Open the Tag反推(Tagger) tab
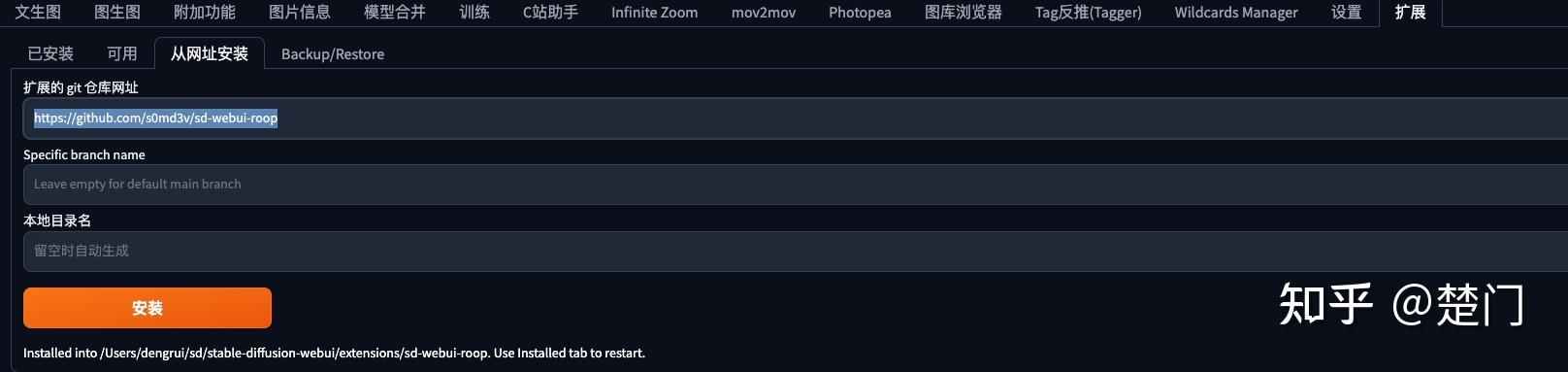 coord(1089,13)
